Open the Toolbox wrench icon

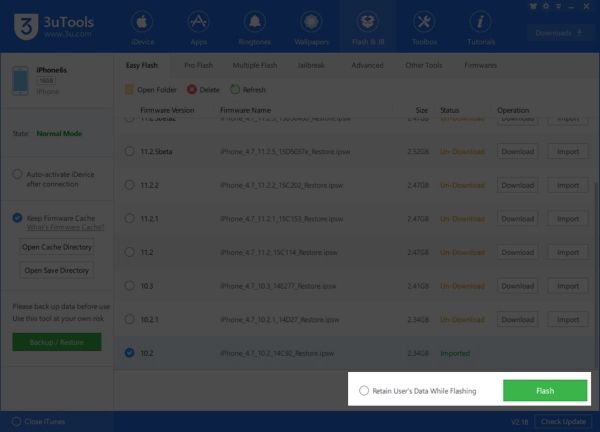[424, 22]
